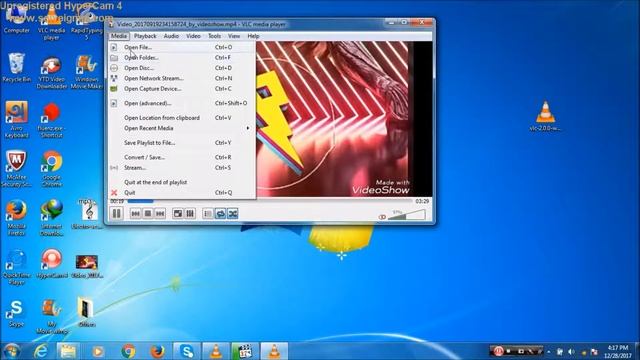The width and height of the screenshot is (640, 360).
Task: Select the Video file thumbnail on desktop
Action: click(x=87, y=267)
